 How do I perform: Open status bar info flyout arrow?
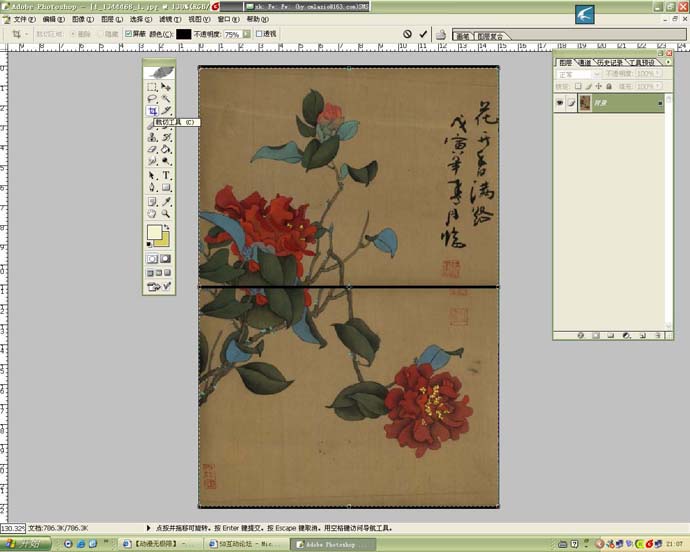point(148,527)
